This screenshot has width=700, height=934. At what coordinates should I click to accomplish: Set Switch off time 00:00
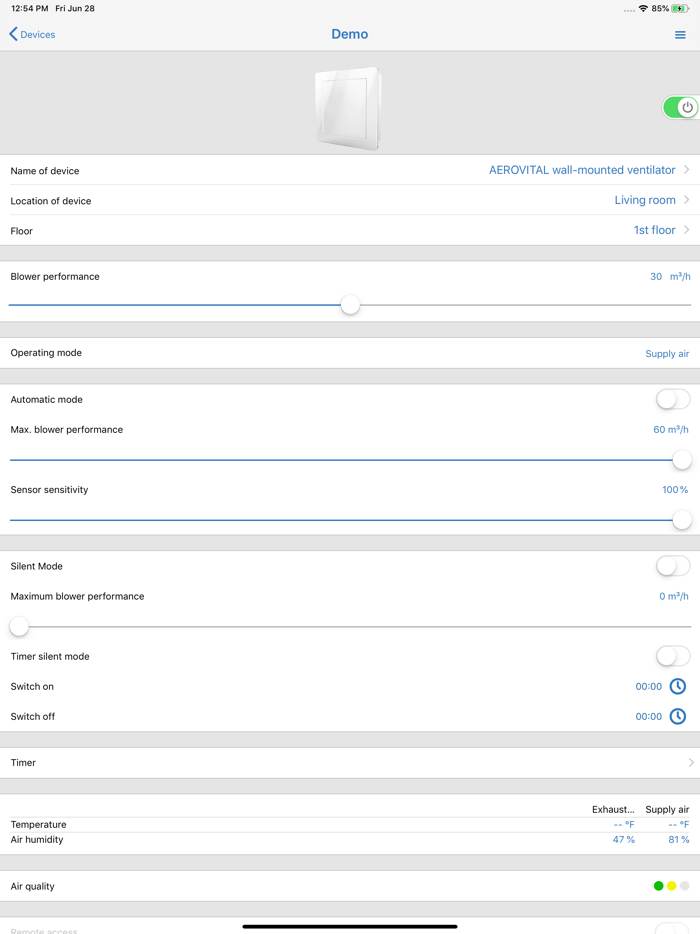[649, 717]
